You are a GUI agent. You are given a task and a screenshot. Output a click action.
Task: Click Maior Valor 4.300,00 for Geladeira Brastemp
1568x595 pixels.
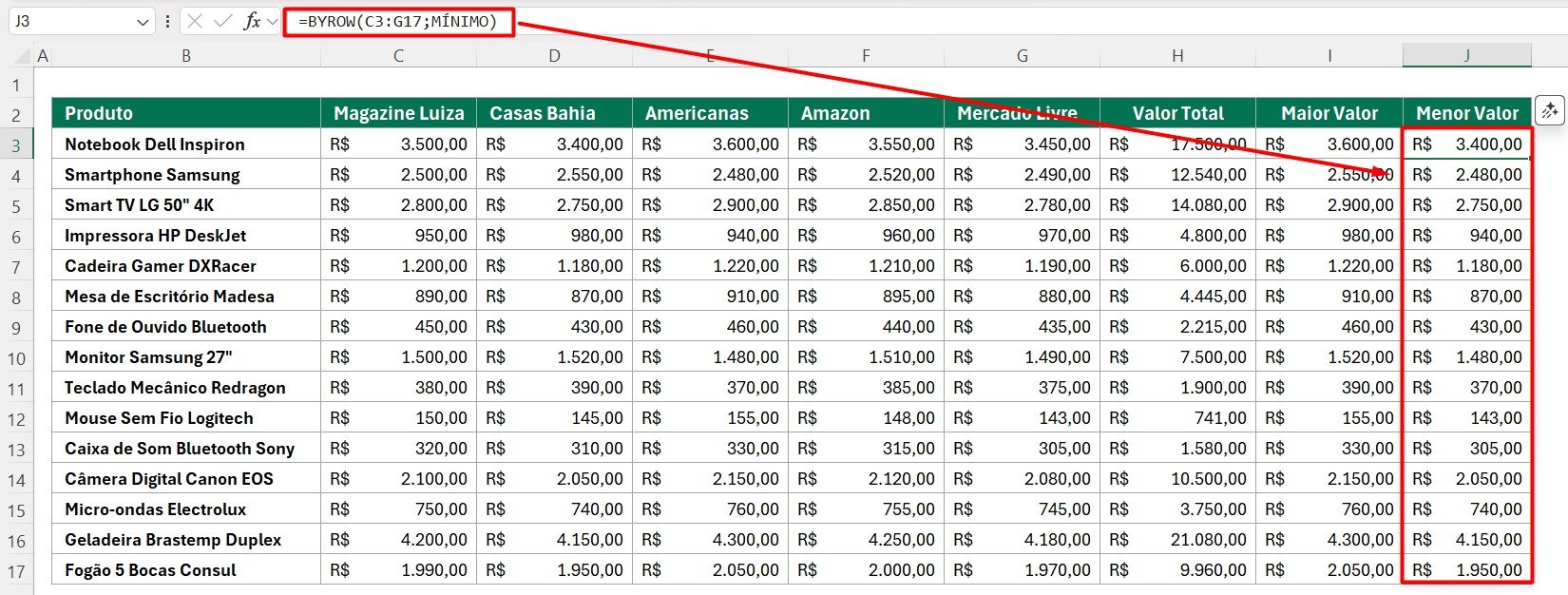click(x=1329, y=539)
